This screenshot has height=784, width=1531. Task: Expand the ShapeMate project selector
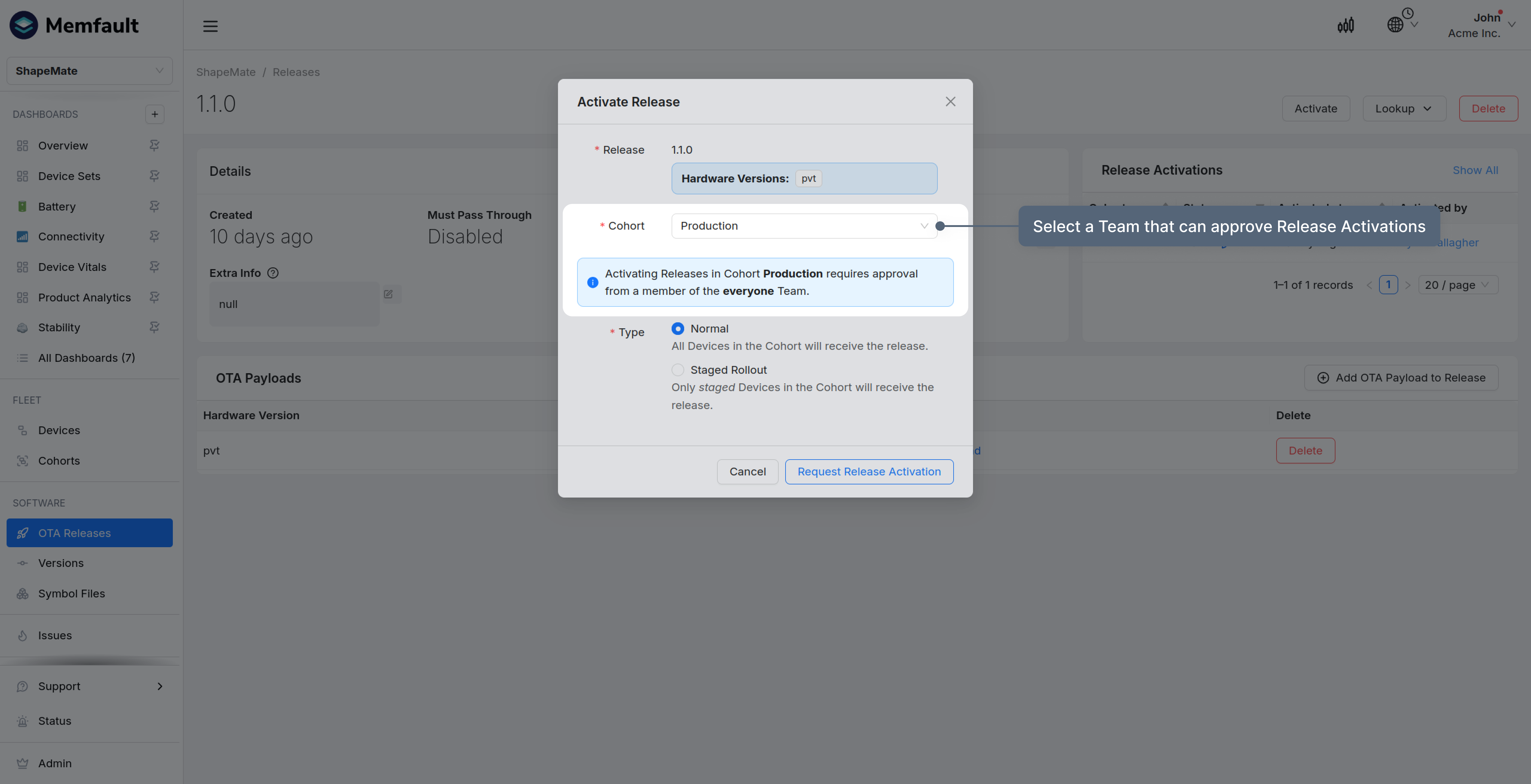[89, 71]
